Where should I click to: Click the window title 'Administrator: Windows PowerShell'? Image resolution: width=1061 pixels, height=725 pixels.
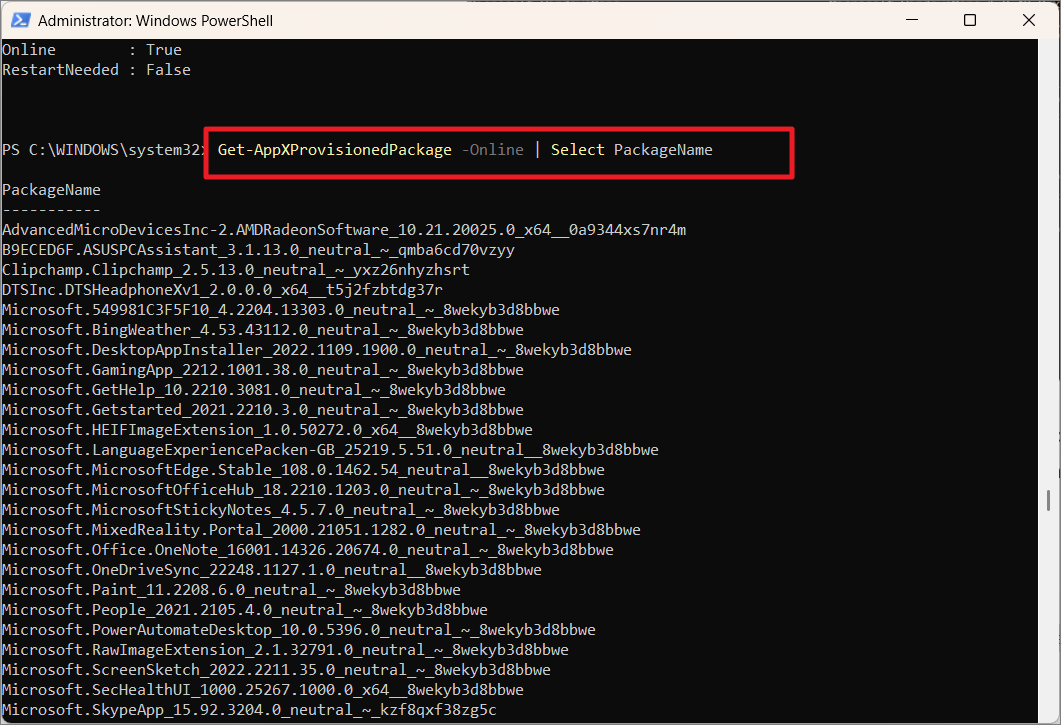click(156, 21)
